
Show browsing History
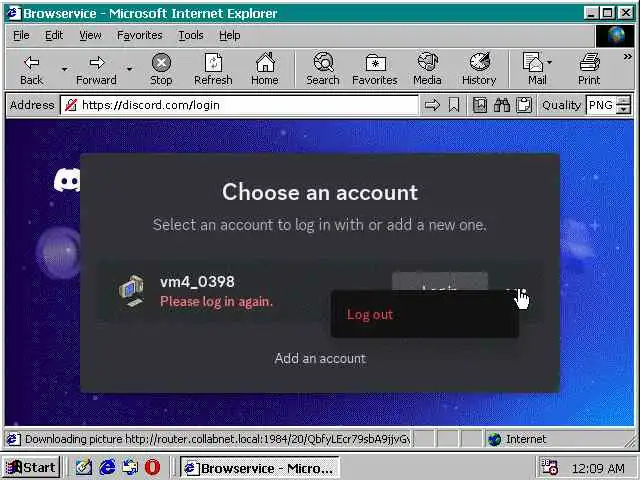[479, 69]
